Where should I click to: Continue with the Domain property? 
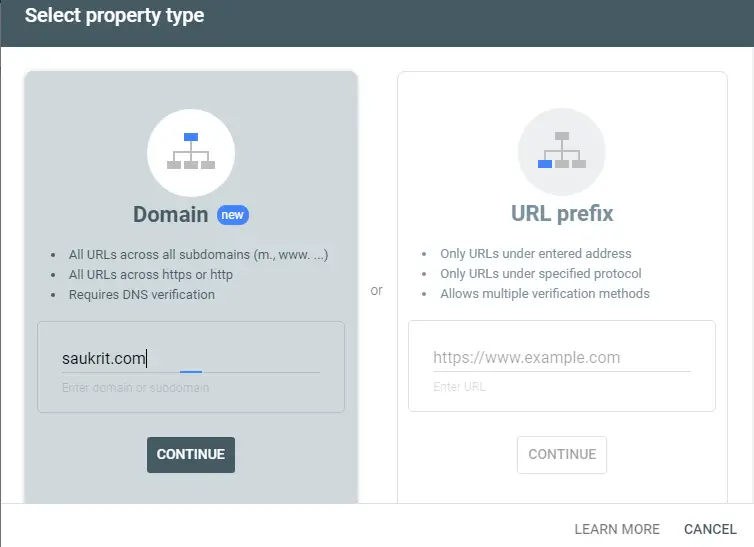pyautogui.click(x=191, y=454)
